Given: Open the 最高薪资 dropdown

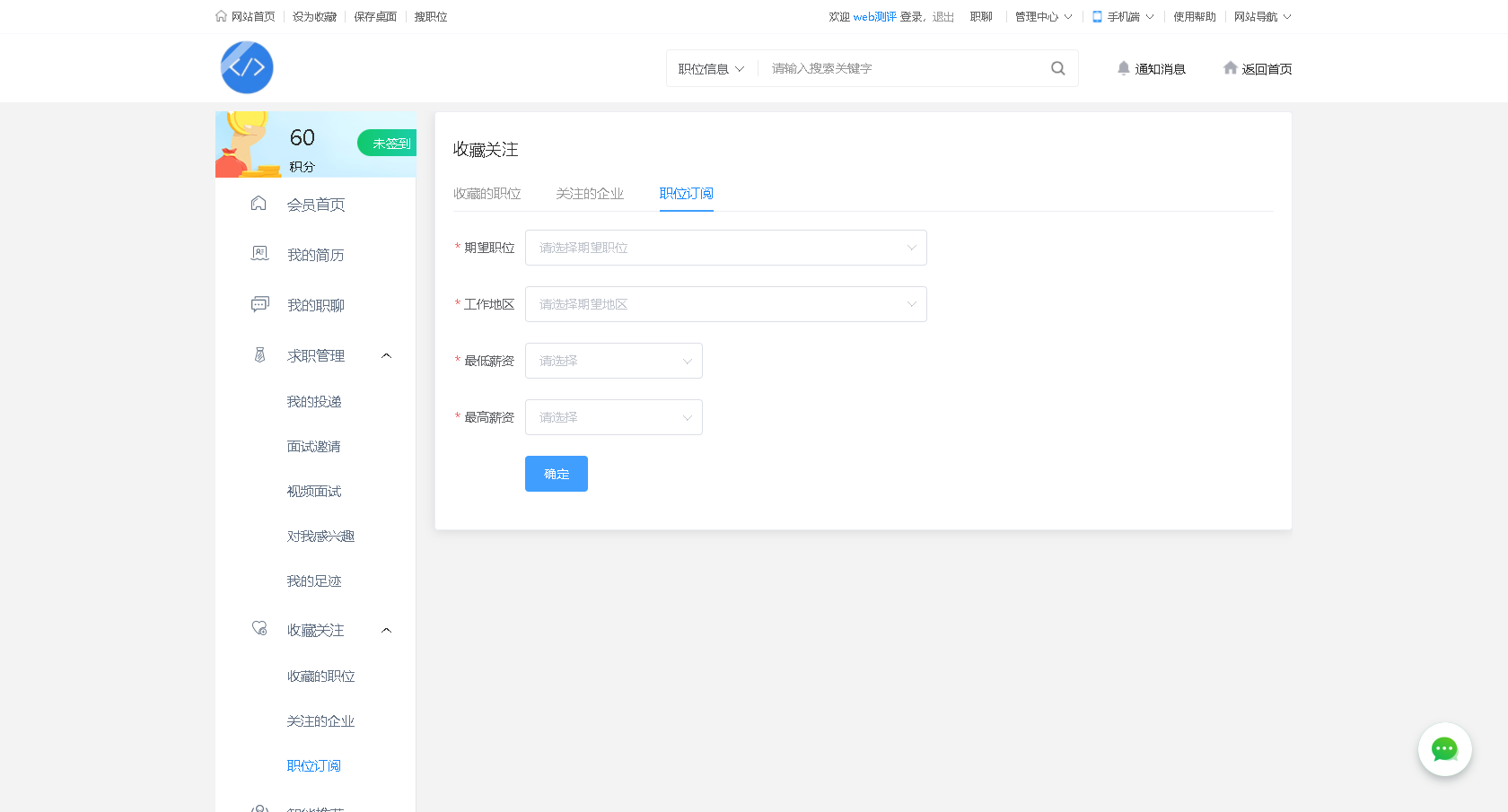Looking at the screenshot, I should point(613,417).
